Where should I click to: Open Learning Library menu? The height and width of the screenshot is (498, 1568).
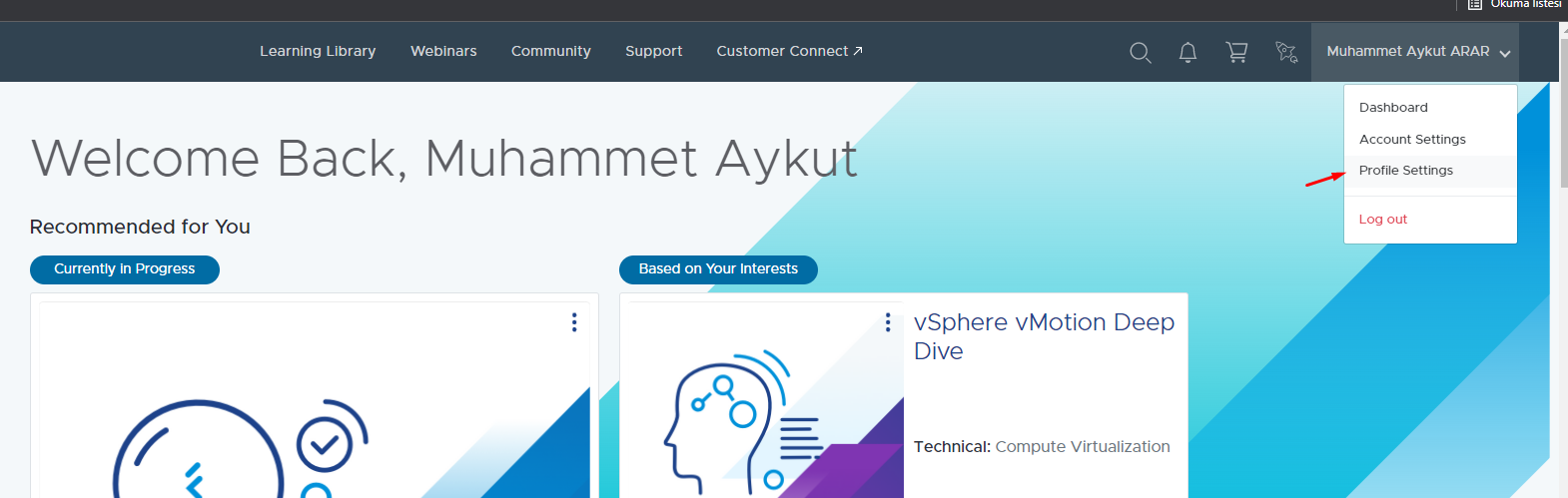pos(318,51)
